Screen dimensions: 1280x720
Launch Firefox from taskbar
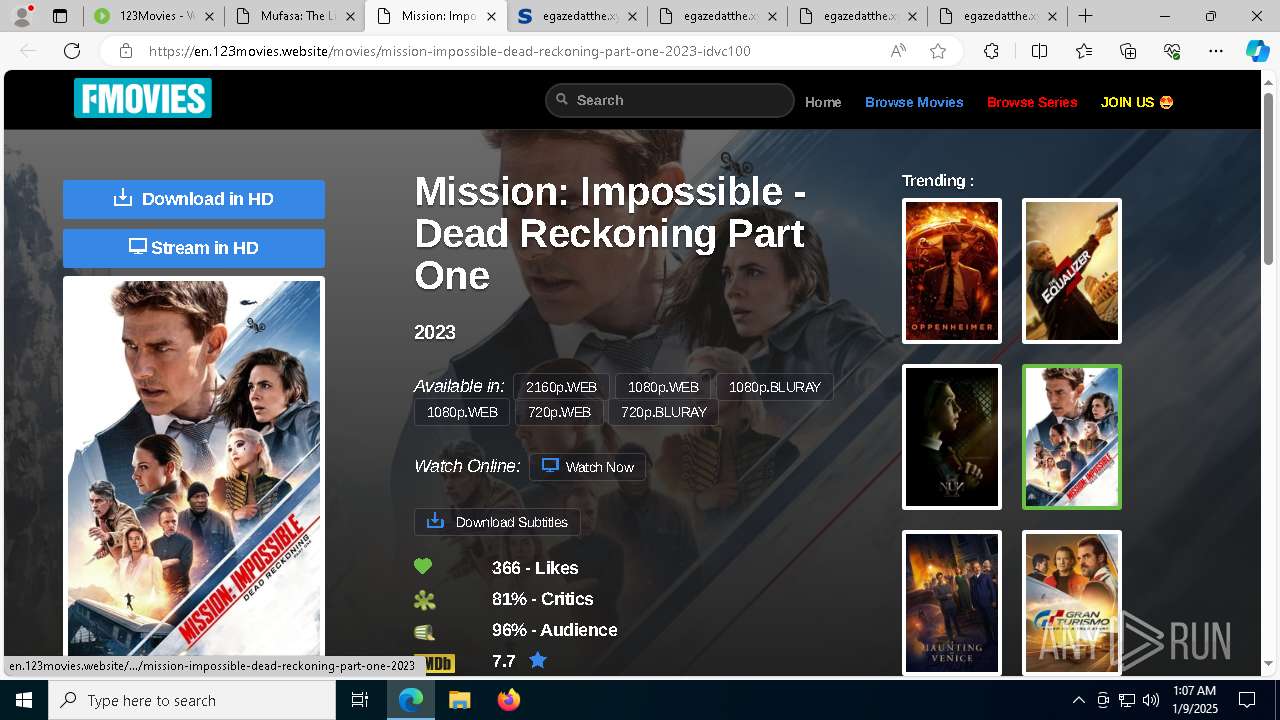(x=508, y=700)
